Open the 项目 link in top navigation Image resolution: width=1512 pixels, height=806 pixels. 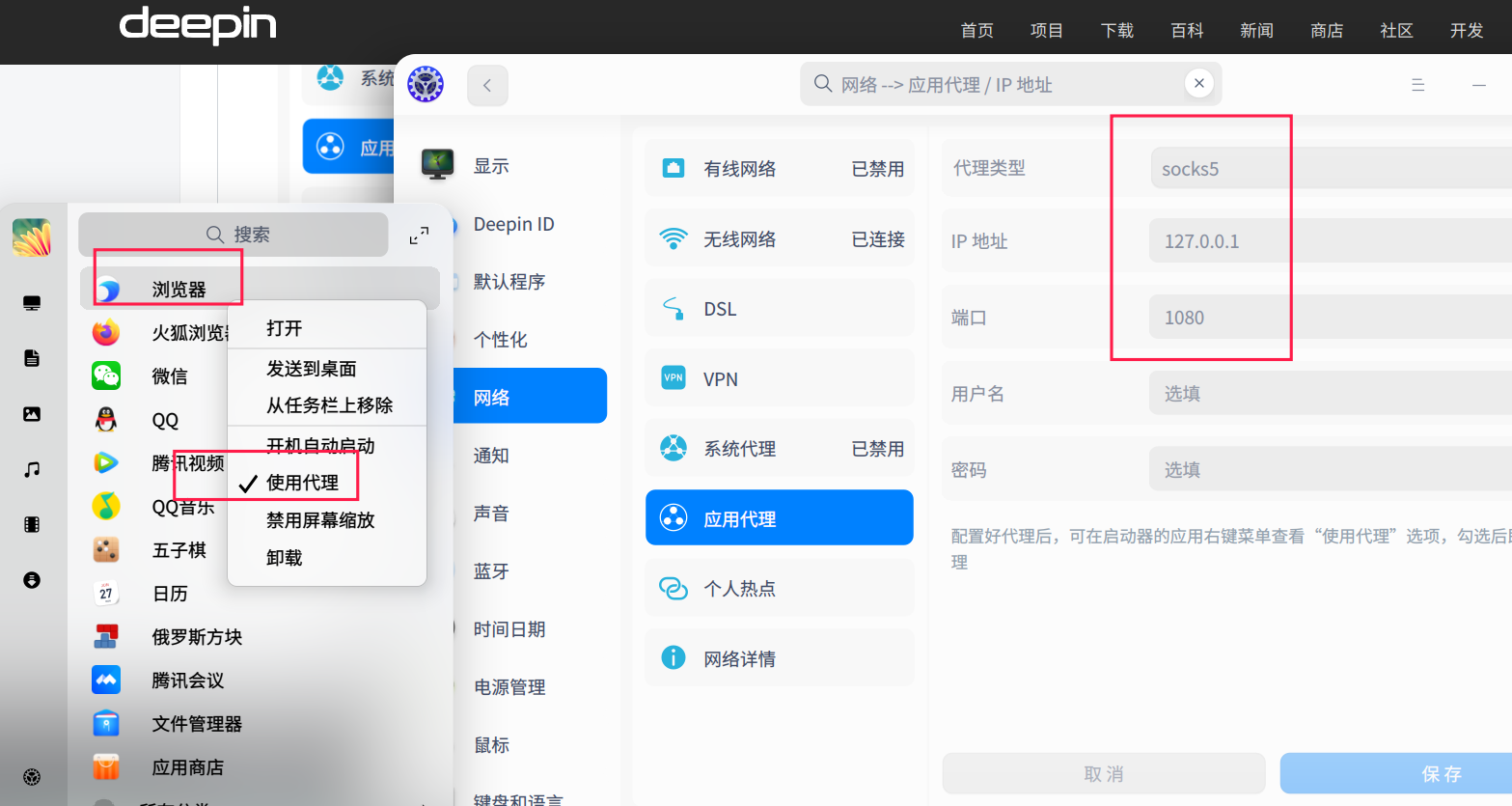click(1047, 31)
